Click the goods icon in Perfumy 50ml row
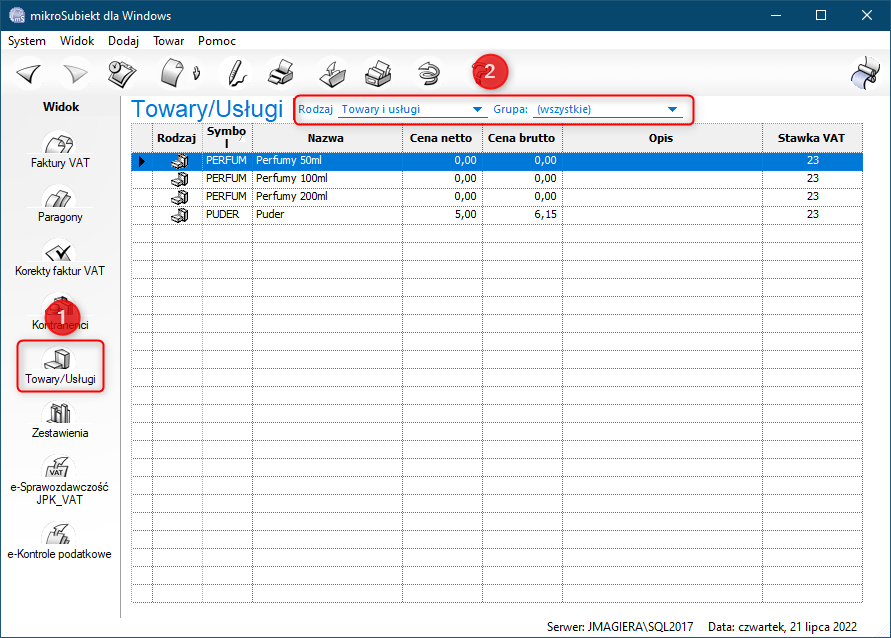The width and height of the screenshot is (891, 638). tap(180, 161)
